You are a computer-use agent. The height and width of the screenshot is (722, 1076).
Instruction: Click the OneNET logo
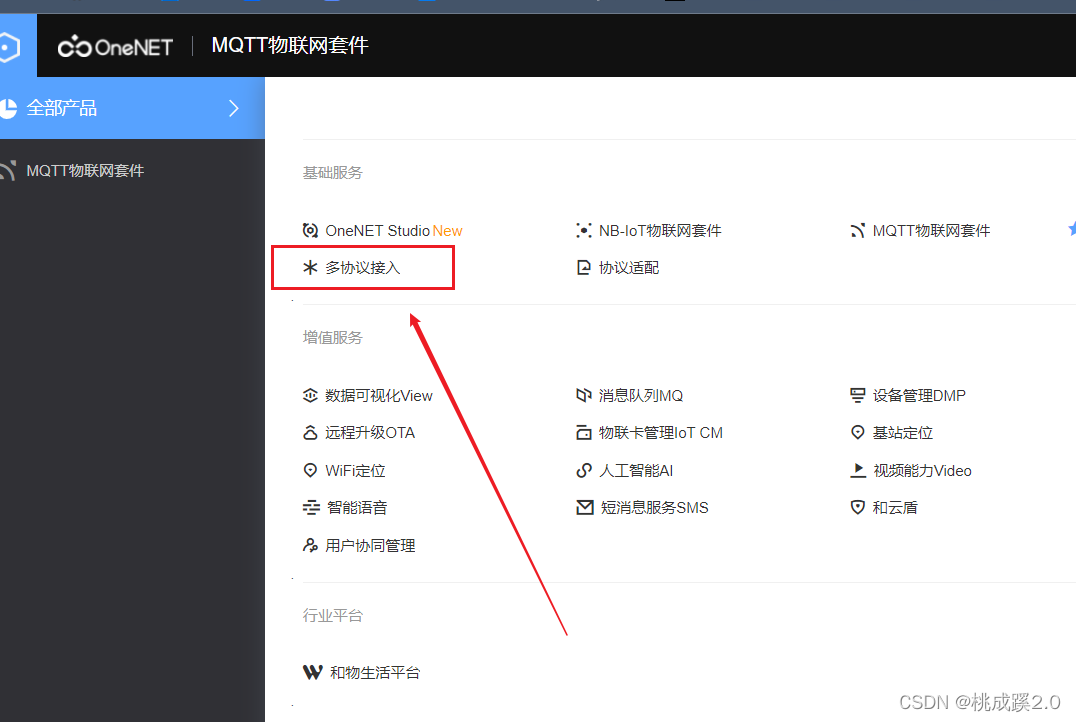114,46
